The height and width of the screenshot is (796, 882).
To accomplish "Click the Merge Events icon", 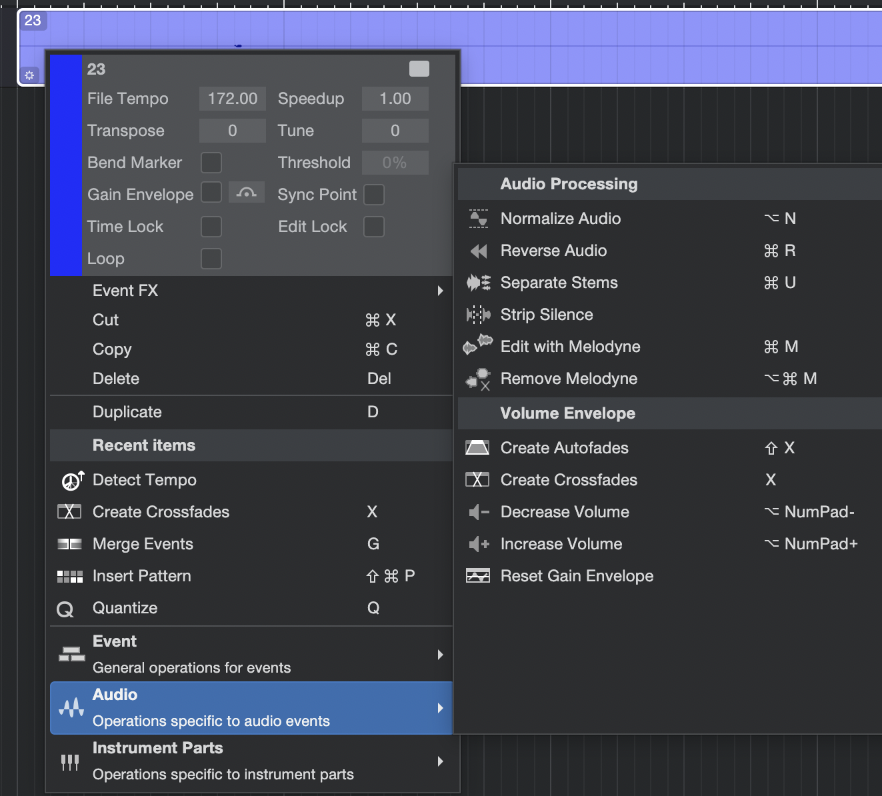I will (70, 544).
